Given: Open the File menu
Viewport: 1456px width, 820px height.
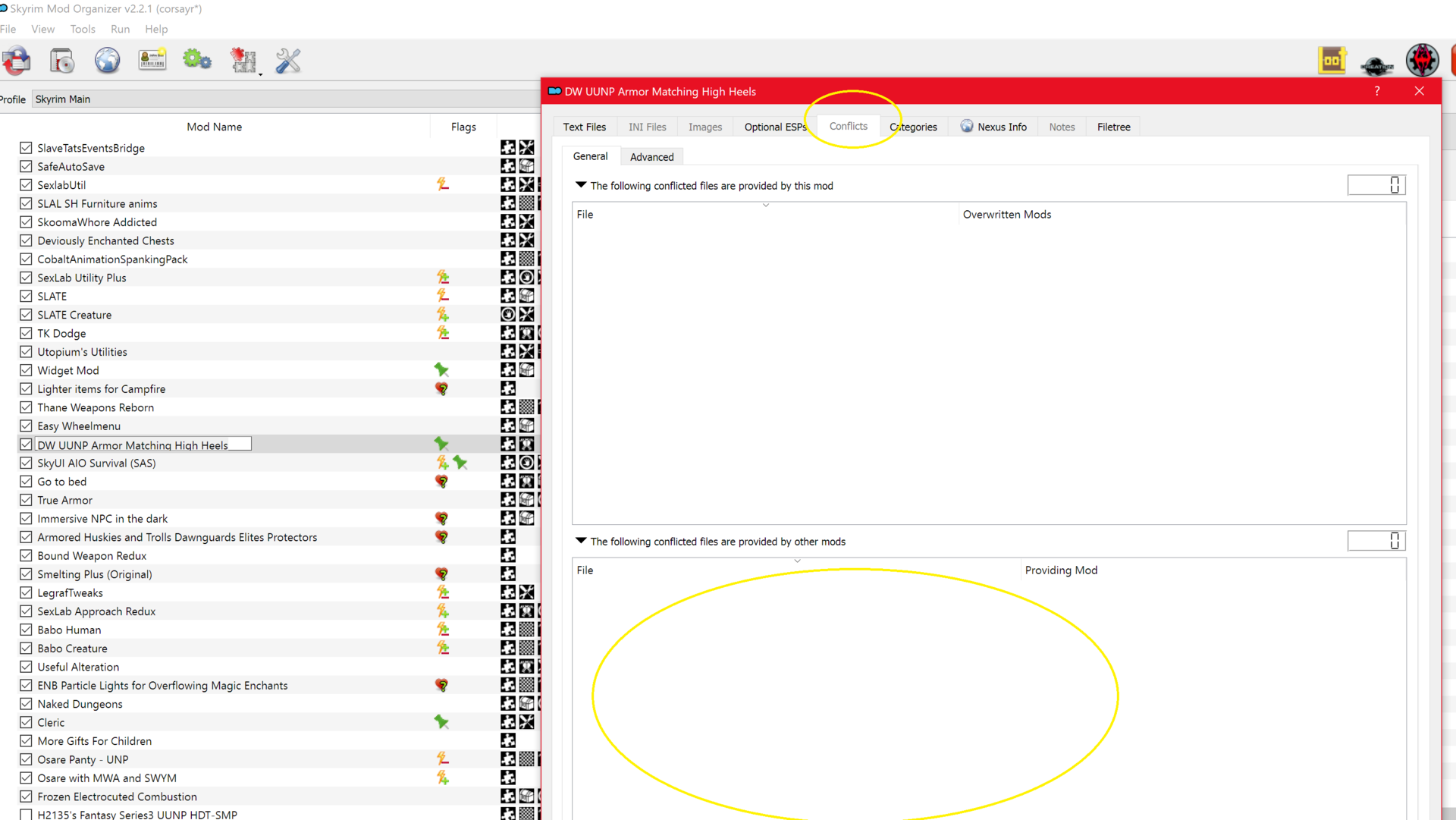Looking at the screenshot, I should click(x=8, y=29).
